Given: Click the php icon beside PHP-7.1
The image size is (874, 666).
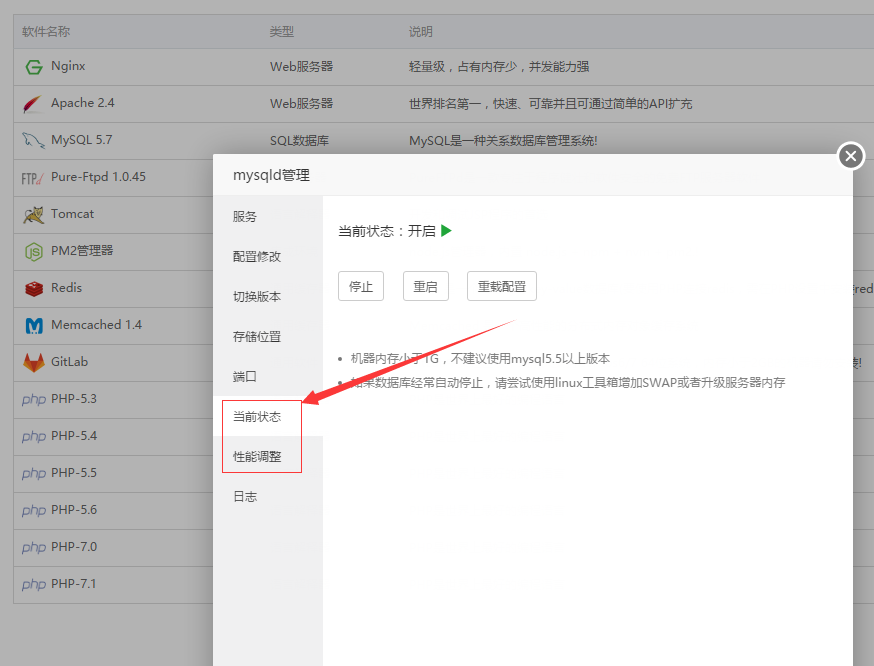Looking at the screenshot, I should tap(34, 585).
